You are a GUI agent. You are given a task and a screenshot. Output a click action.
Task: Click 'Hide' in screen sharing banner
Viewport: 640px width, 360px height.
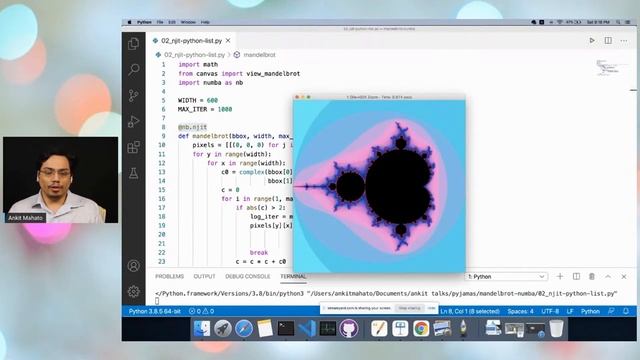click(431, 308)
